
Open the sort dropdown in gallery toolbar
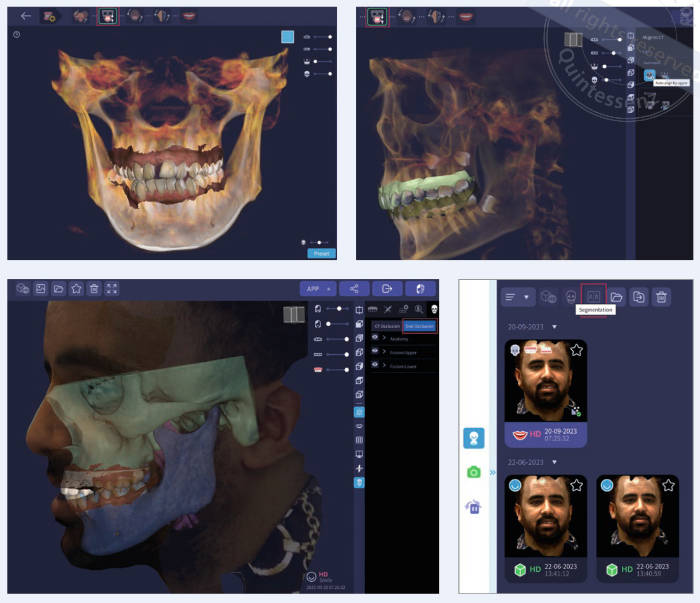click(517, 296)
